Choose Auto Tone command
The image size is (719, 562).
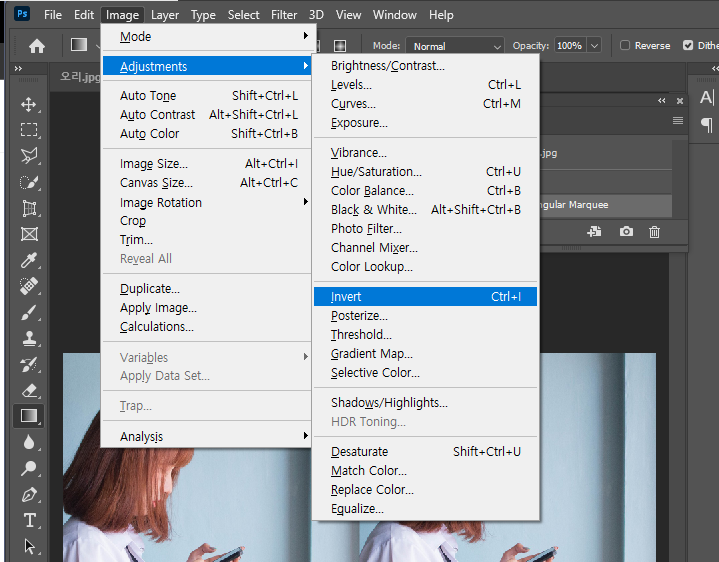coord(206,95)
